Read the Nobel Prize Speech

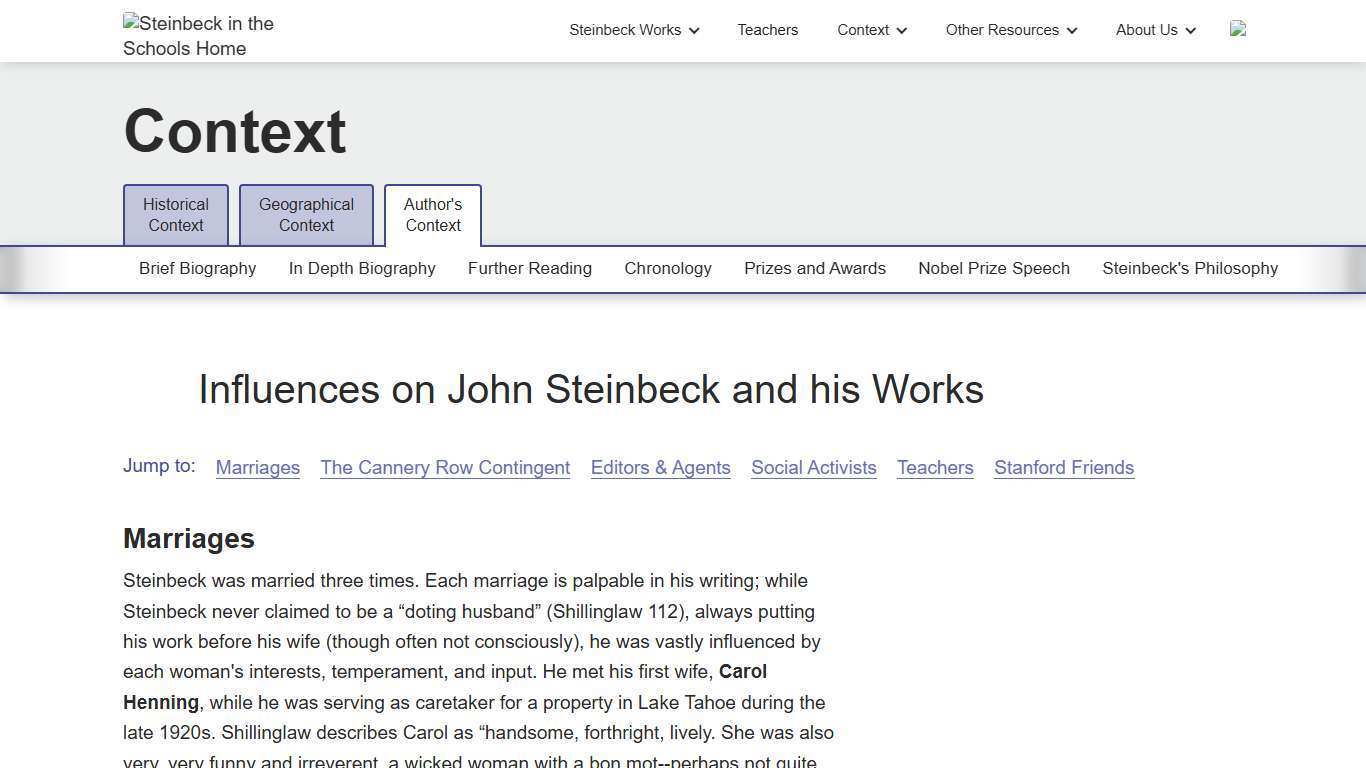(993, 268)
